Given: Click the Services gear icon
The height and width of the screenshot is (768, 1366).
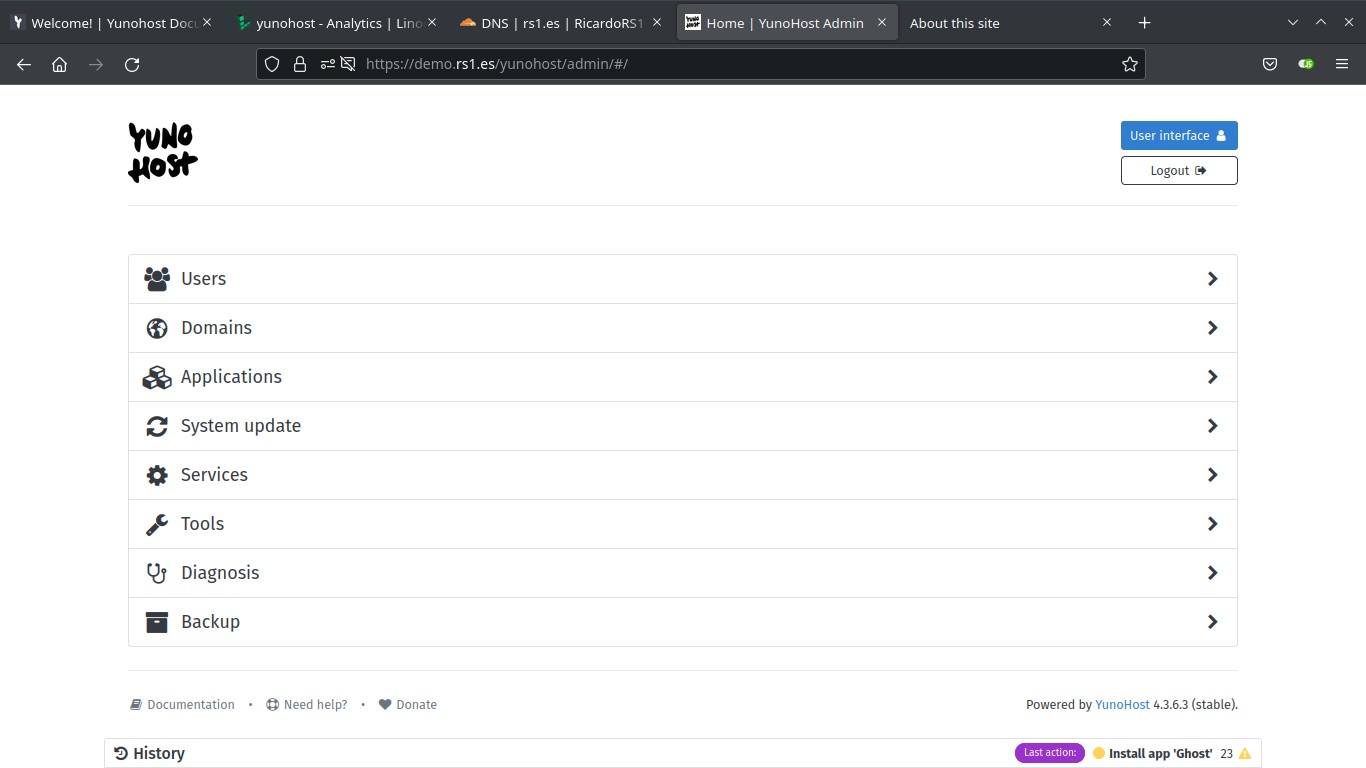Looking at the screenshot, I should click(x=157, y=475).
